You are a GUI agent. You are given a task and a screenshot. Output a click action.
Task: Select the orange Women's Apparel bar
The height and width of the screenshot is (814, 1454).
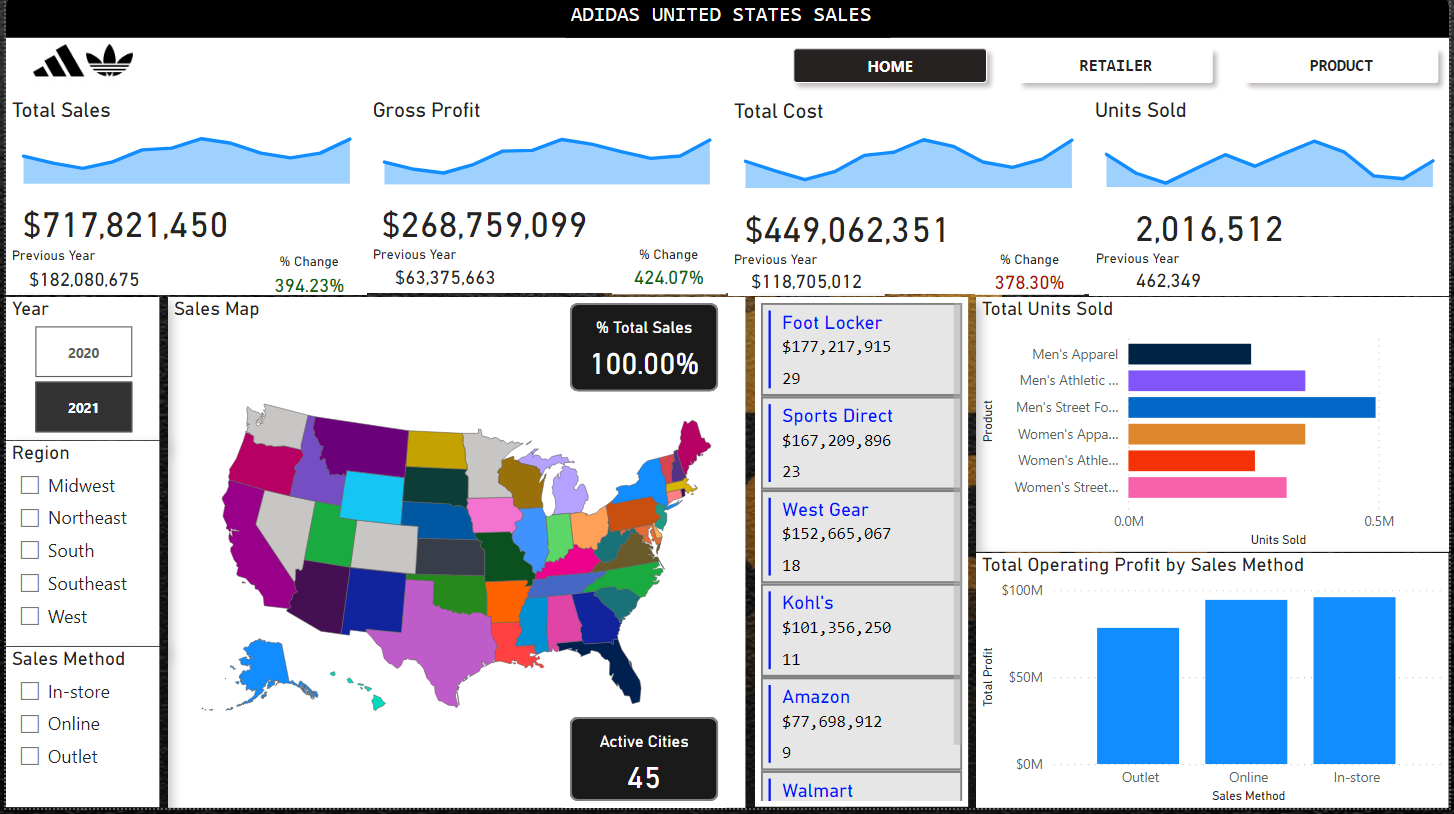[1216, 434]
